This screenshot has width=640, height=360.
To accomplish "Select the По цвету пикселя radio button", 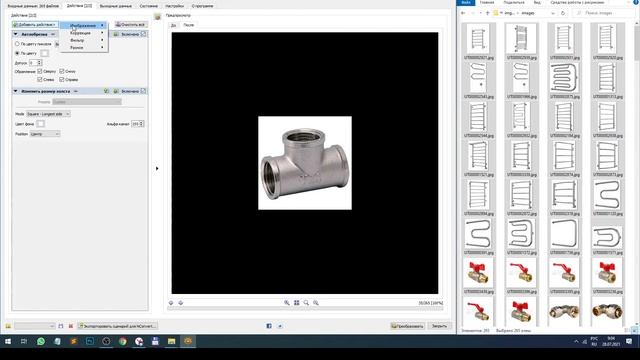I will (x=17, y=44).
